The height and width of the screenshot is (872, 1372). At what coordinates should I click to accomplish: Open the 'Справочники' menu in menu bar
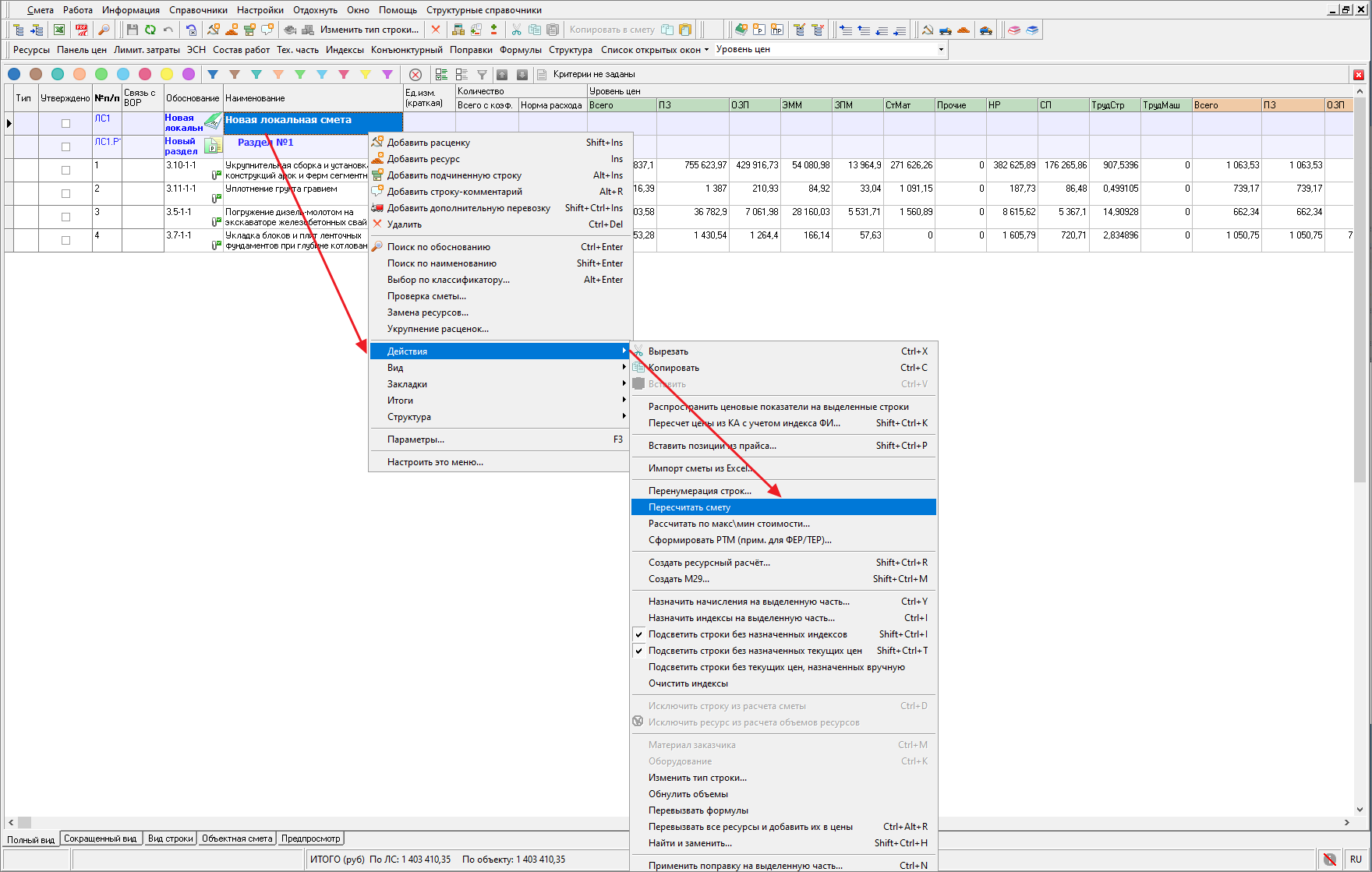click(x=198, y=10)
